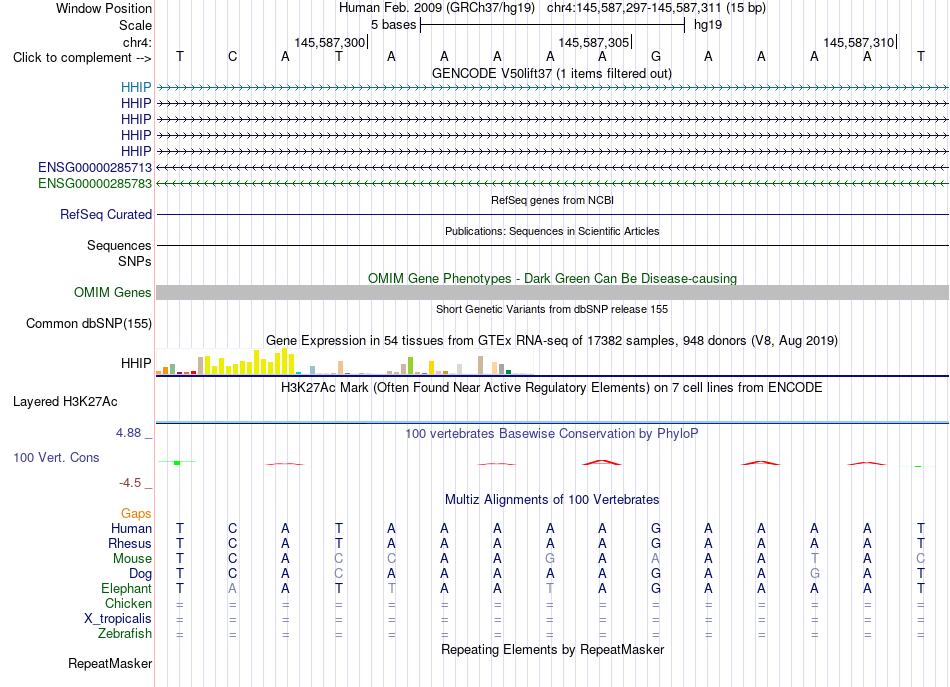Select the 'Click to complement -->' label
The image size is (950, 687).
click(x=82, y=58)
